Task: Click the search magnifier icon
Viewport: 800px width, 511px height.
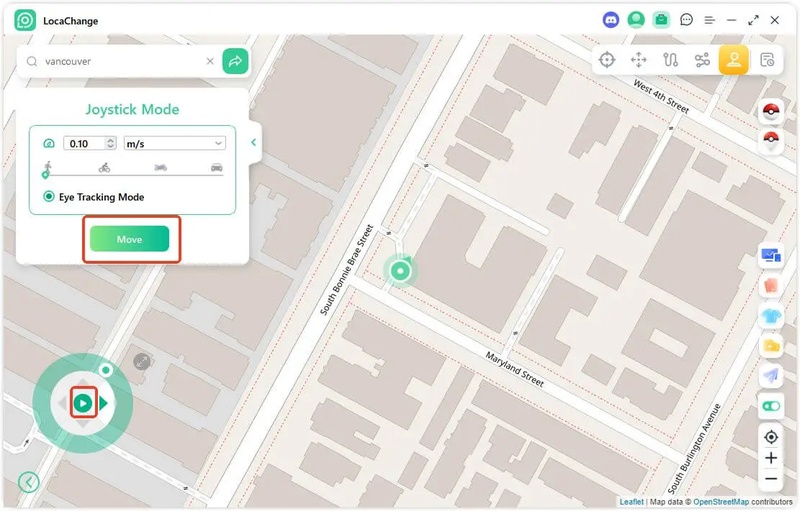Action: coord(32,61)
